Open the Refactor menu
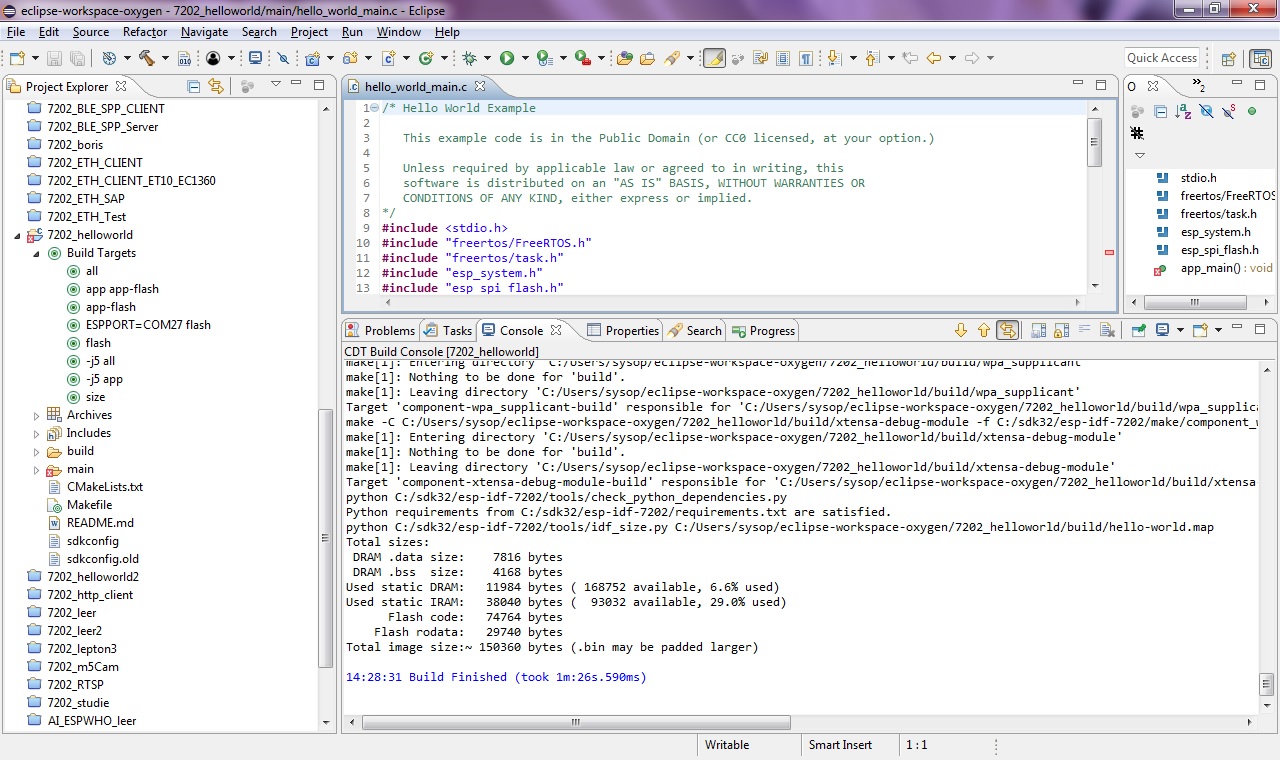The image size is (1280, 760). pos(145,32)
